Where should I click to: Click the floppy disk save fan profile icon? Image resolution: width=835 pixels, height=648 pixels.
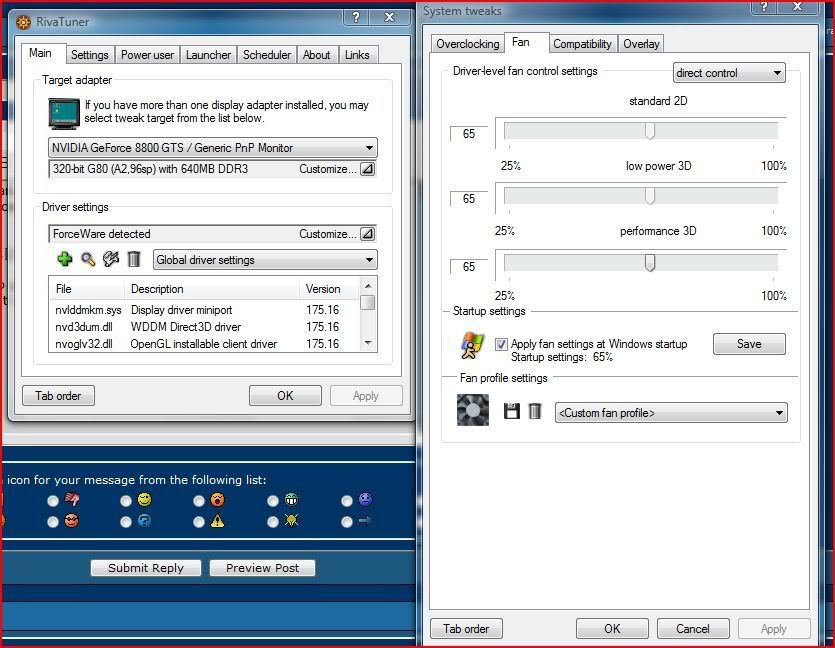pos(512,411)
